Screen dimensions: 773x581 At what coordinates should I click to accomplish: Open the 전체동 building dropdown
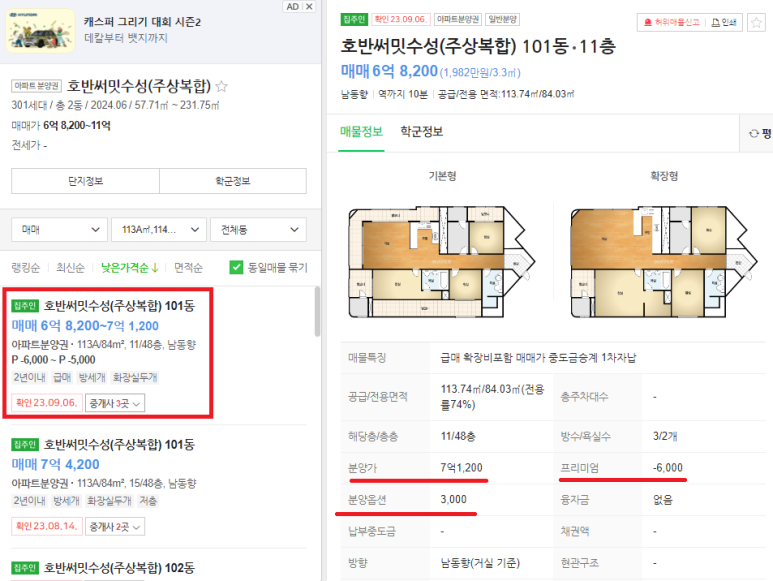[x=258, y=230]
